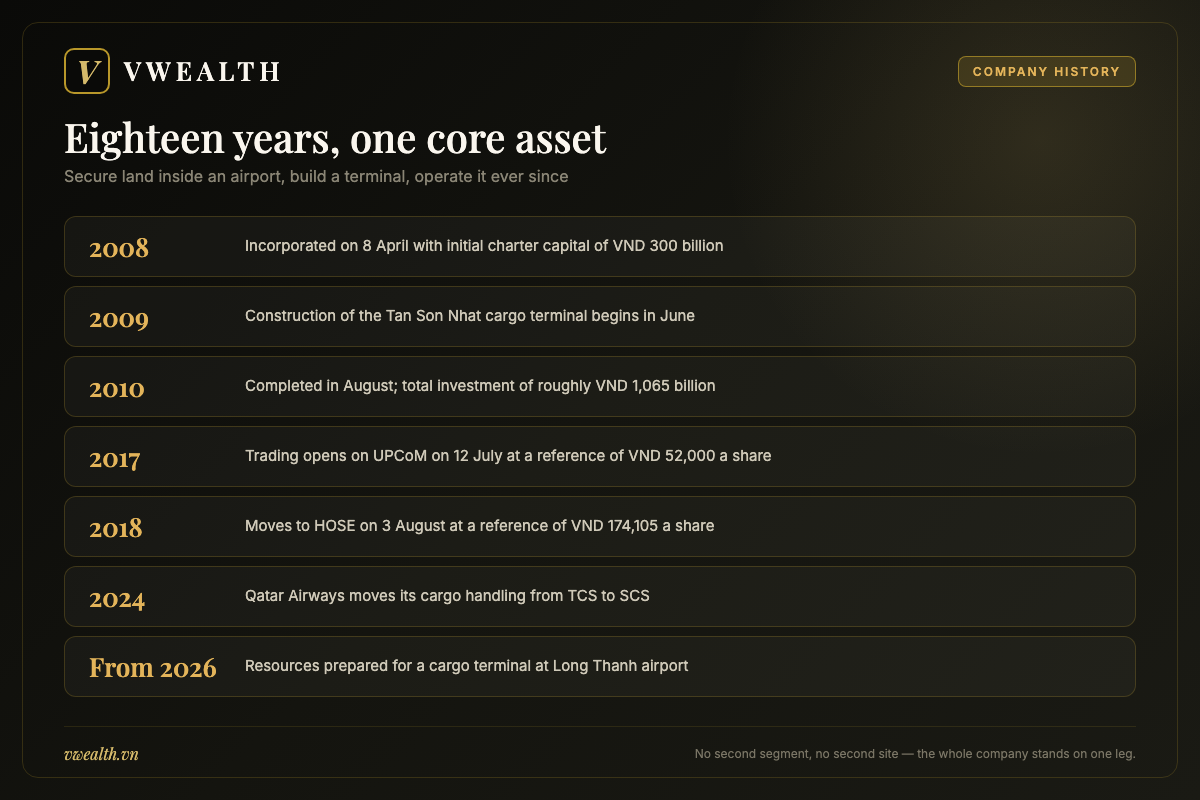Click the footer note about one leg
This screenshot has height=800, width=1200.
pyautogui.click(x=915, y=754)
